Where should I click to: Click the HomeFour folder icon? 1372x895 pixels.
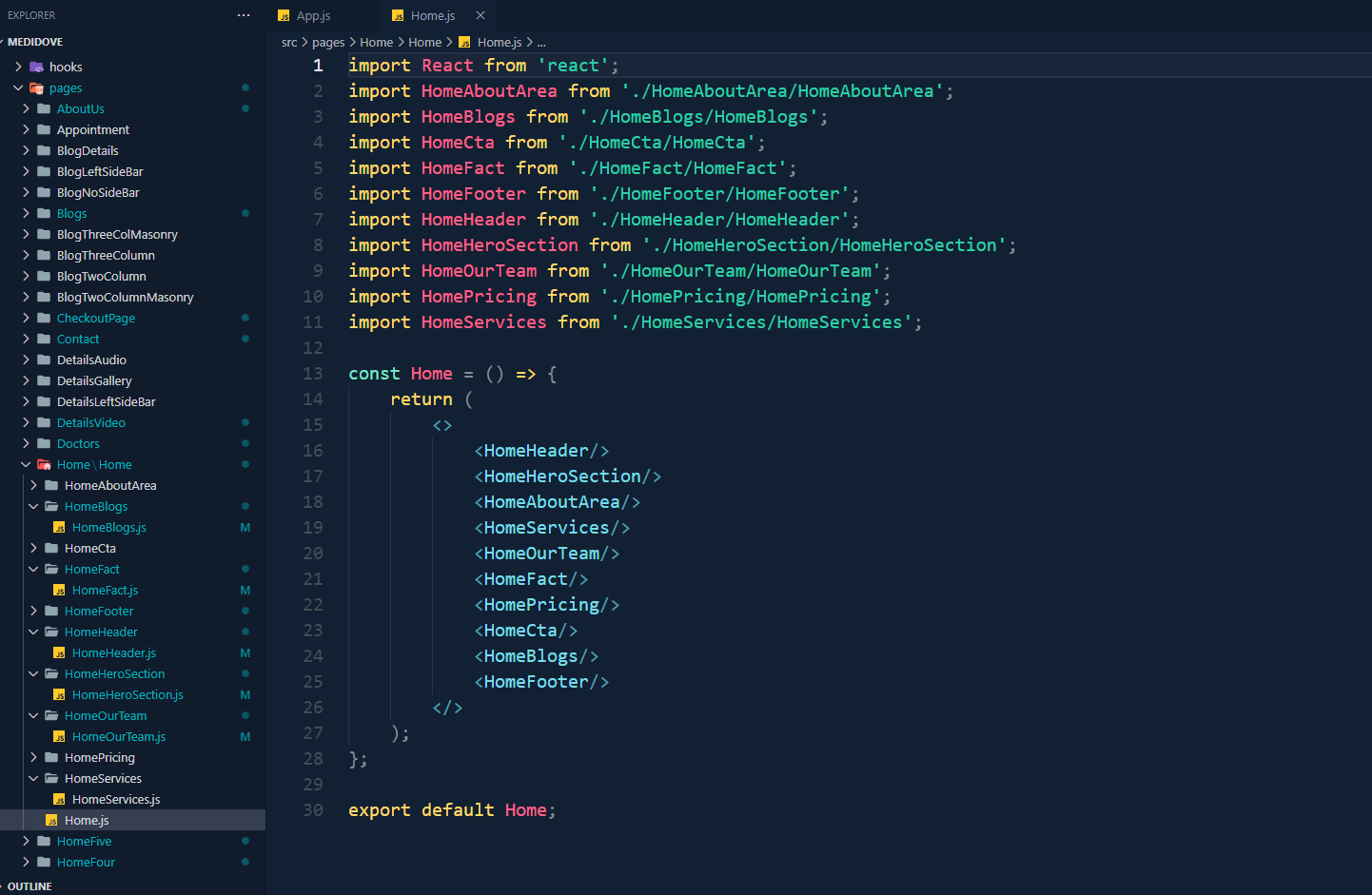44,862
